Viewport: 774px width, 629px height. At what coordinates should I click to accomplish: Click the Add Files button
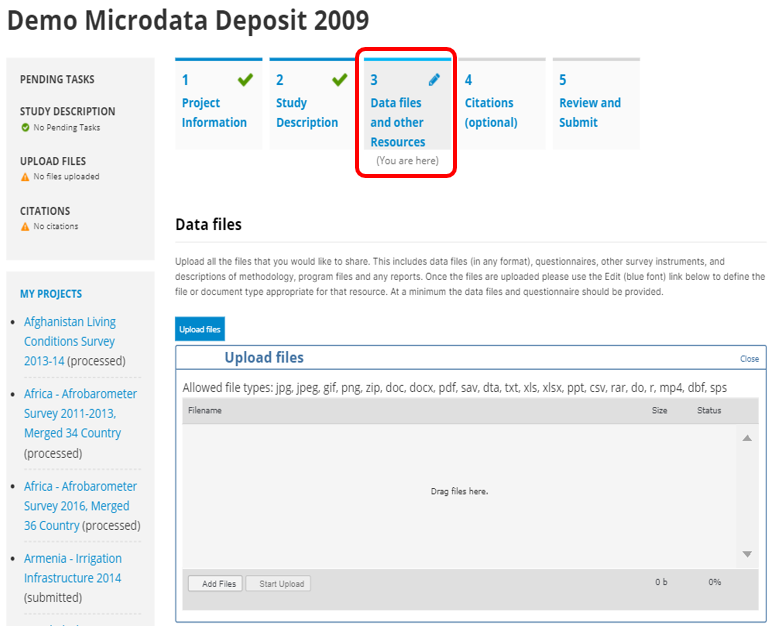click(215, 584)
